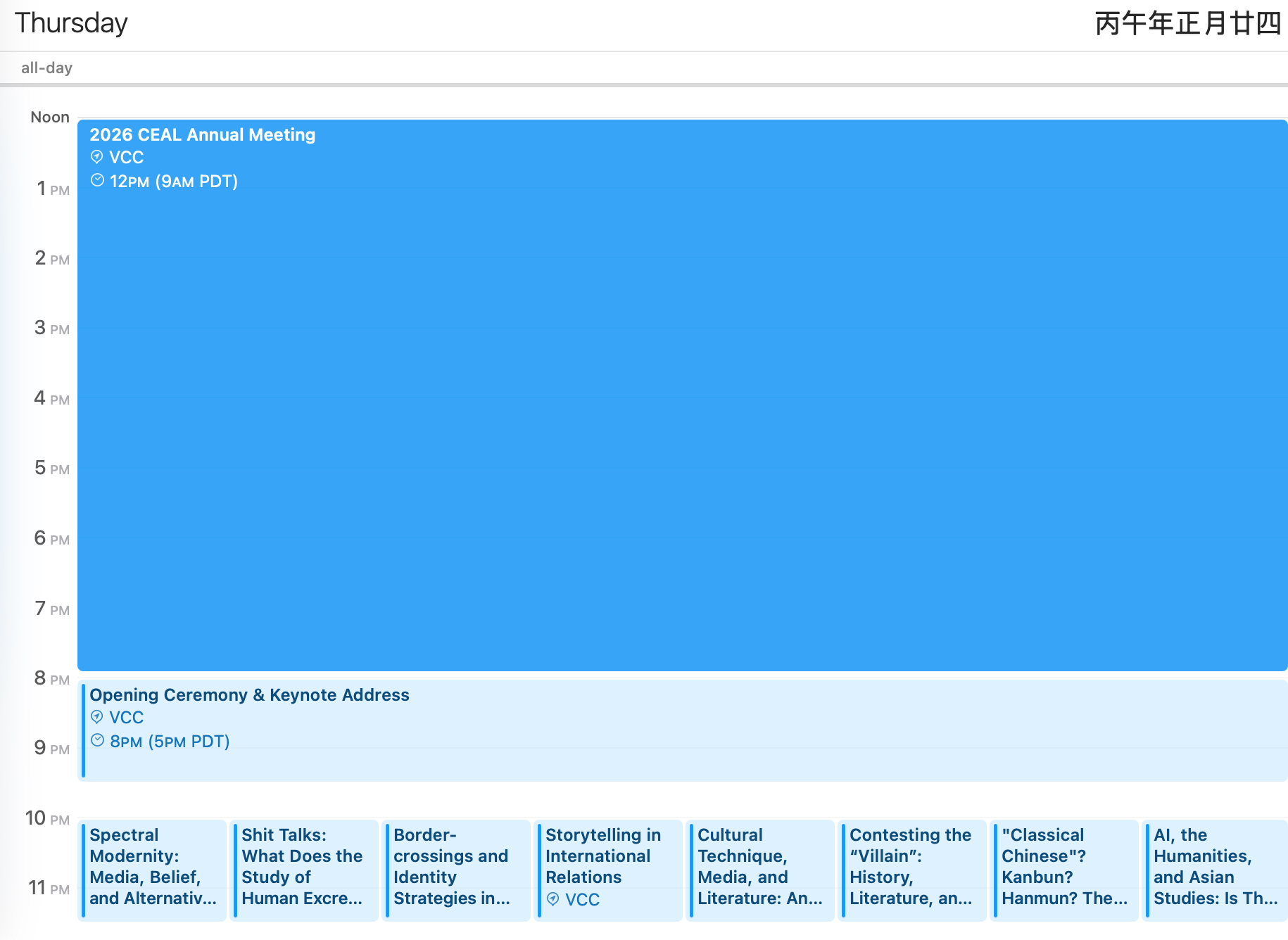
Task: Click the 10 PM time label
Action: click(47, 818)
